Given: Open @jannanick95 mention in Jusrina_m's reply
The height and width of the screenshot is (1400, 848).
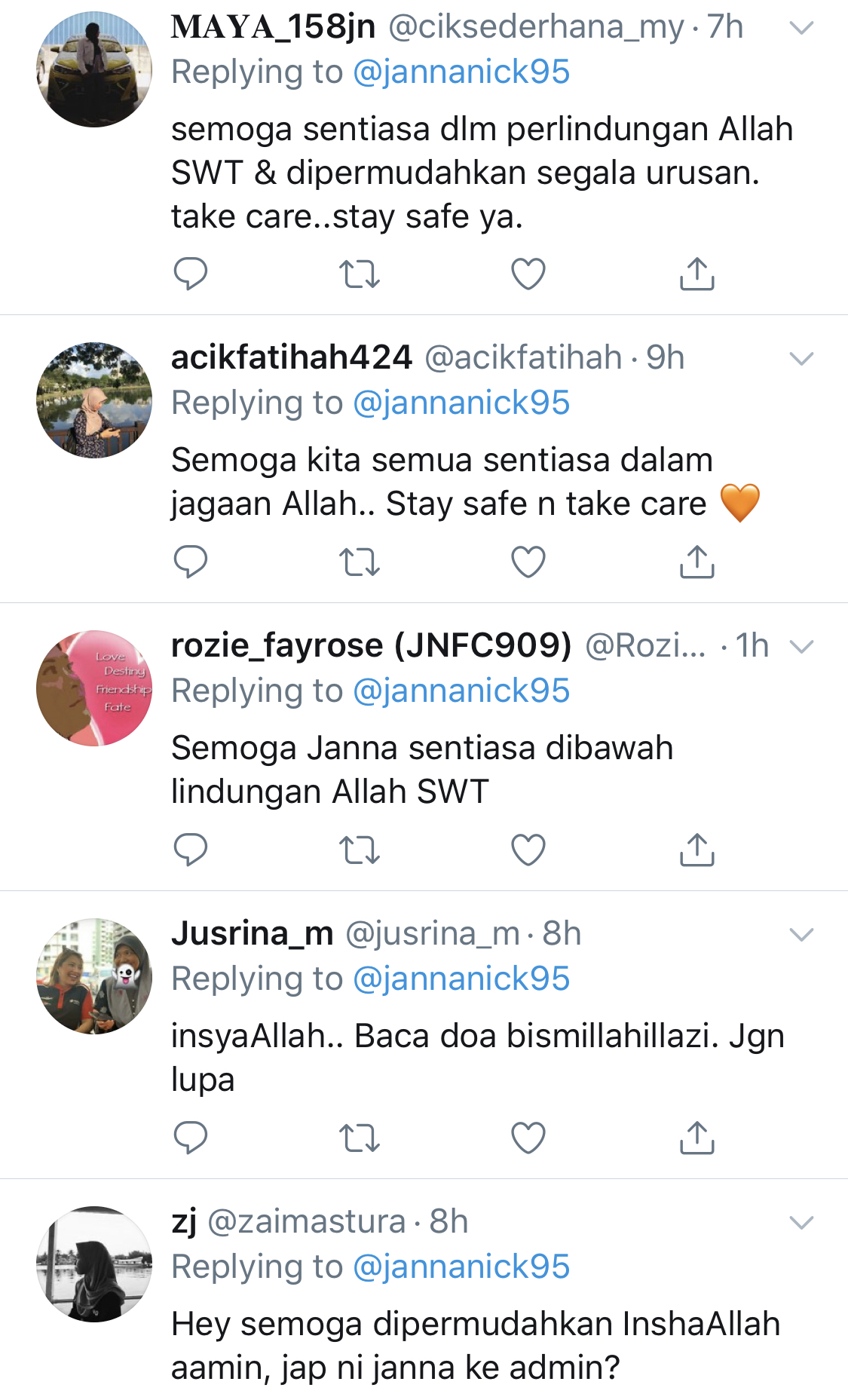Looking at the screenshot, I should coord(461,979).
